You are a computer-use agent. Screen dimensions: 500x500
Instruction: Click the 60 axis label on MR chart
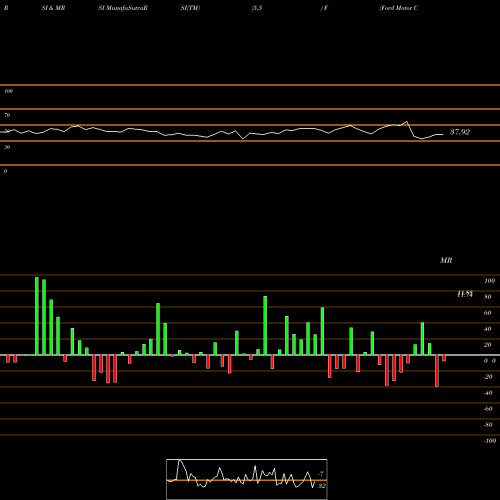(x=488, y=313)
